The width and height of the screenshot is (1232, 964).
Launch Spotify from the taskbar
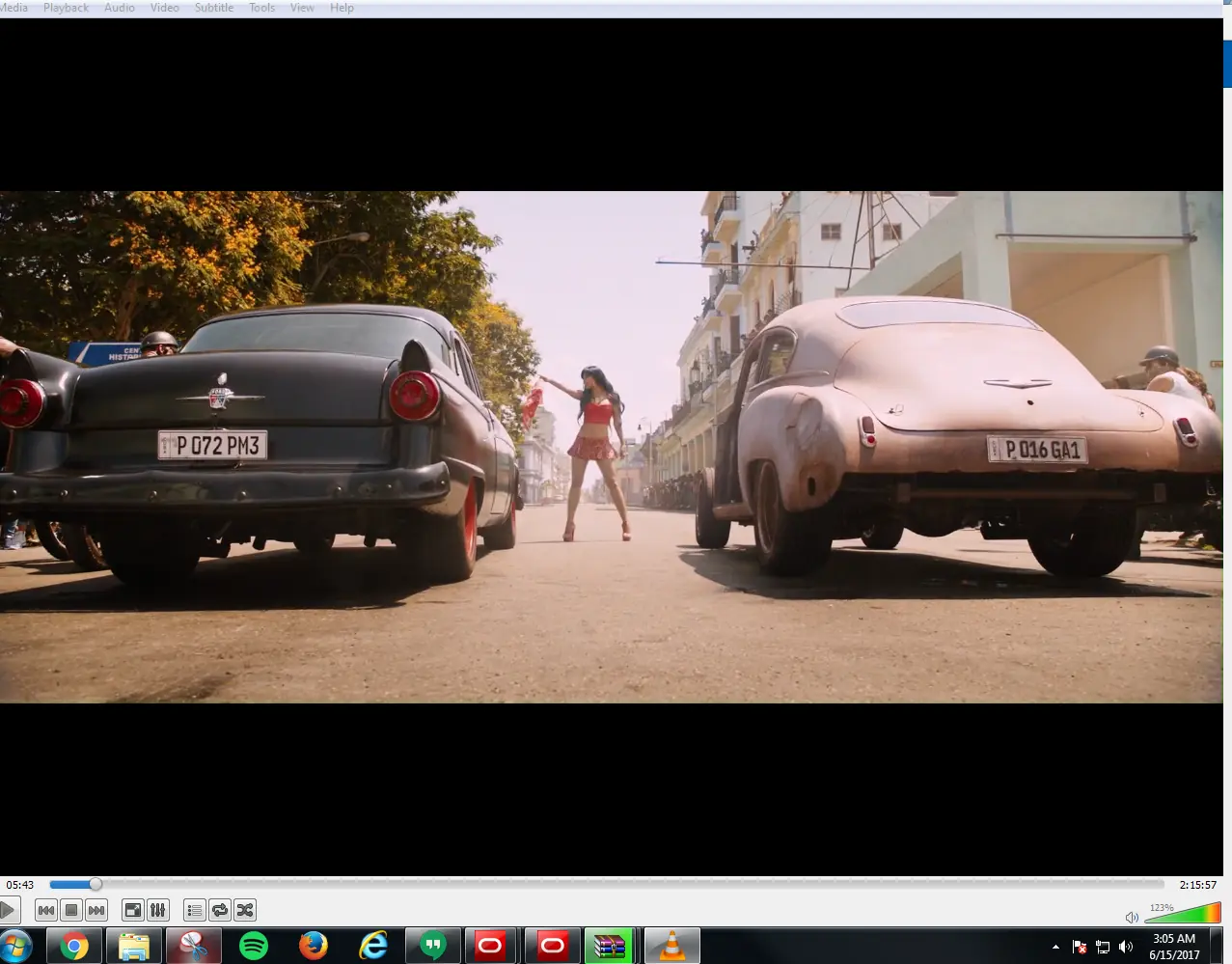[253, 947]
